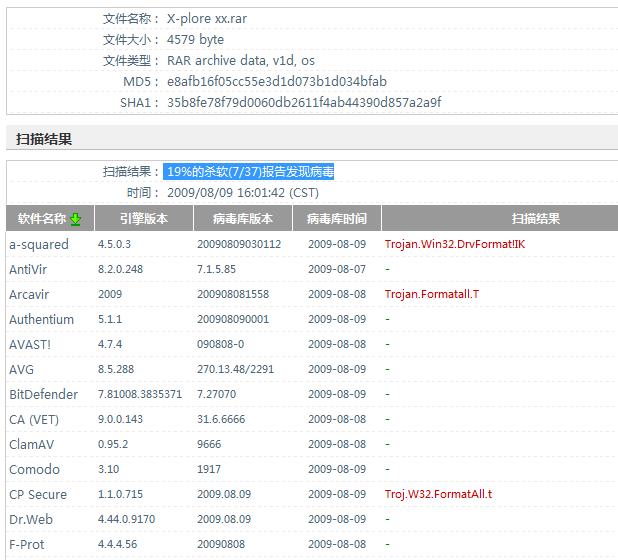The height and width of the screenshot is (560, 618).
Task: Click AntiVir database date 2009-08-07
Action: coord(337,269)
